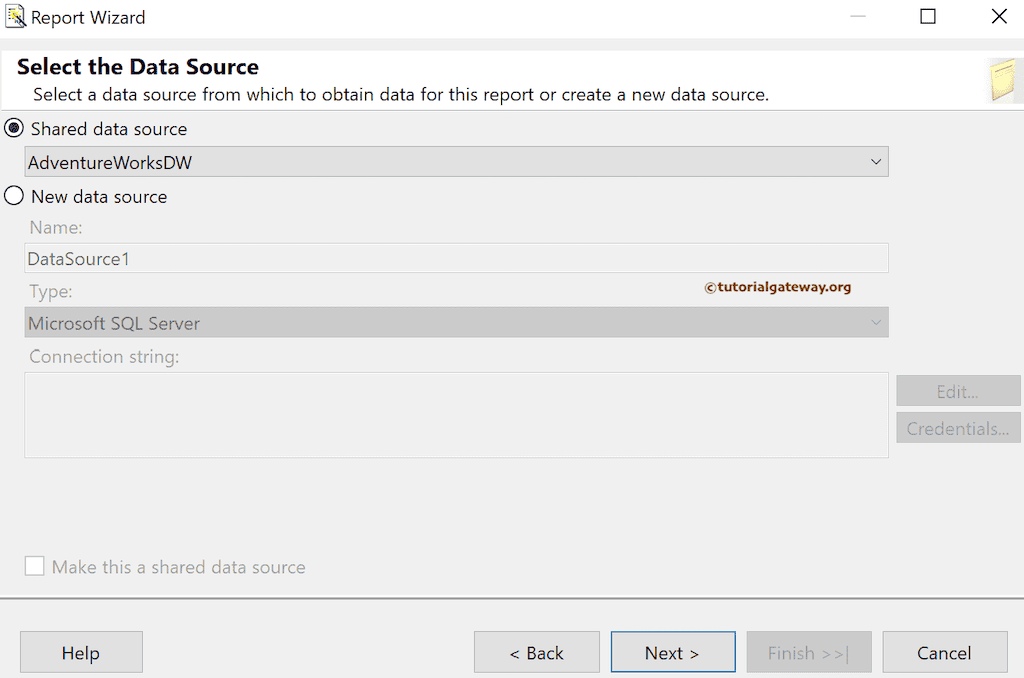Cancel the Report Wizard
Image resolution: width=1024 pixels, height=678 pixels.
click(x=944, y=652)
